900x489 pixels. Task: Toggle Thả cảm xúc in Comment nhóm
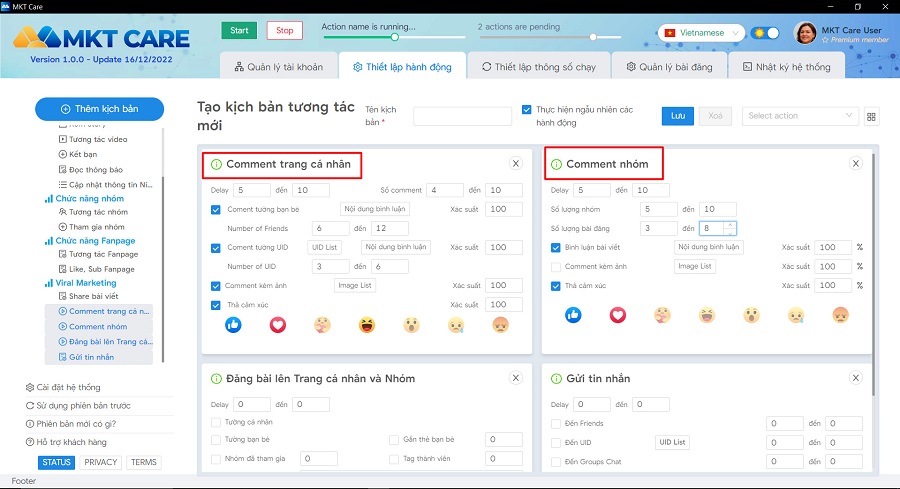pyautogui.click(x=556, y=286)
